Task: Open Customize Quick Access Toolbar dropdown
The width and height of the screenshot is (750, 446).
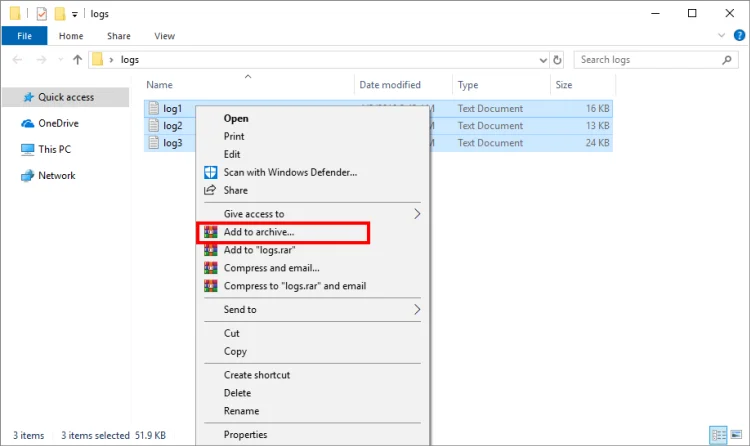Action: click(x=75, y=15)
